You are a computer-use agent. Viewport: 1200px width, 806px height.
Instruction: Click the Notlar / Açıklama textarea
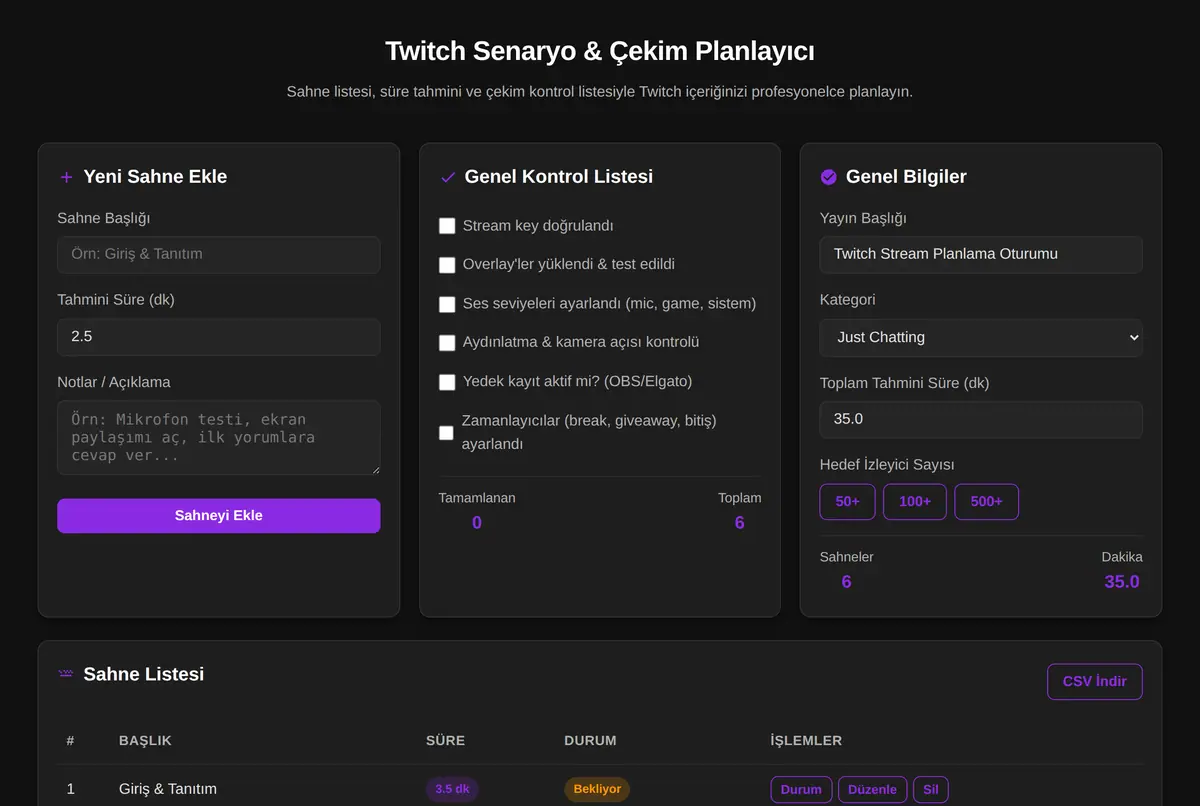tap(219, 437)
